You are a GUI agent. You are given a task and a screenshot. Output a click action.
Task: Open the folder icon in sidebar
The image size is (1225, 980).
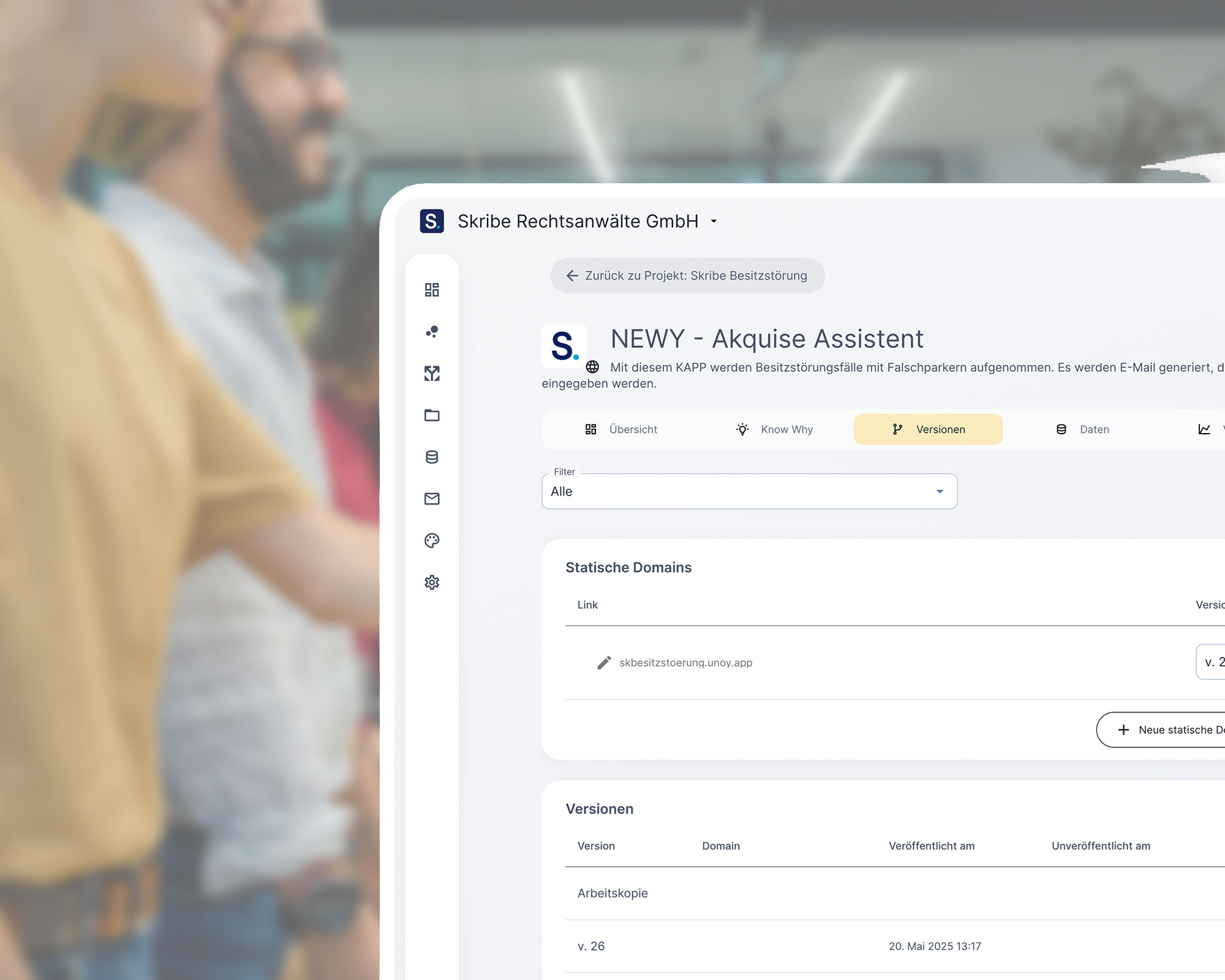[432, 415]
